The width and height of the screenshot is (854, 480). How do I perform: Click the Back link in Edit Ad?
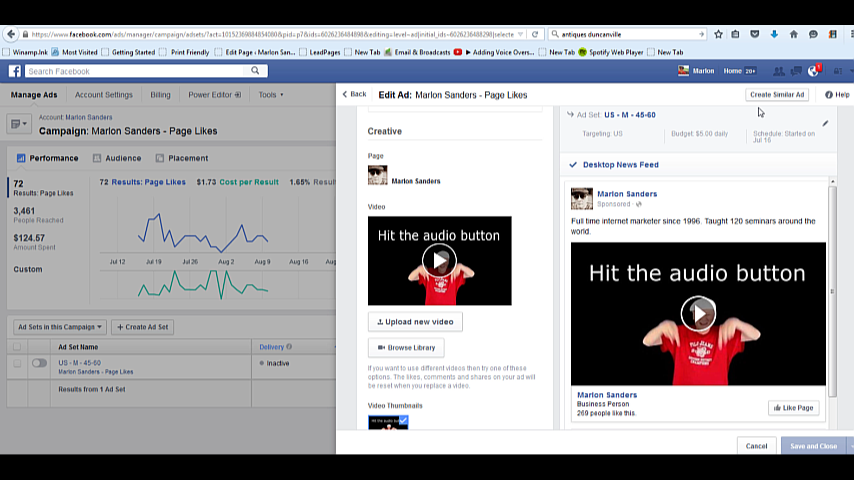pyautogui.click(x=354, y=94)
